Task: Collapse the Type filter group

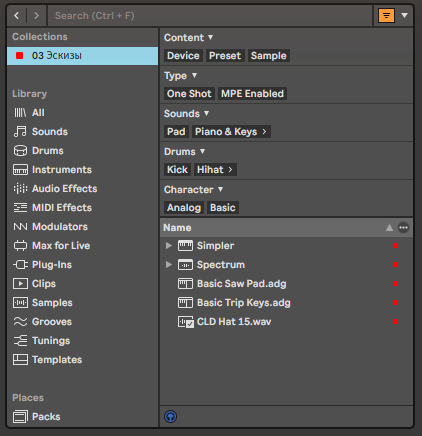Action: pos(194,75)
